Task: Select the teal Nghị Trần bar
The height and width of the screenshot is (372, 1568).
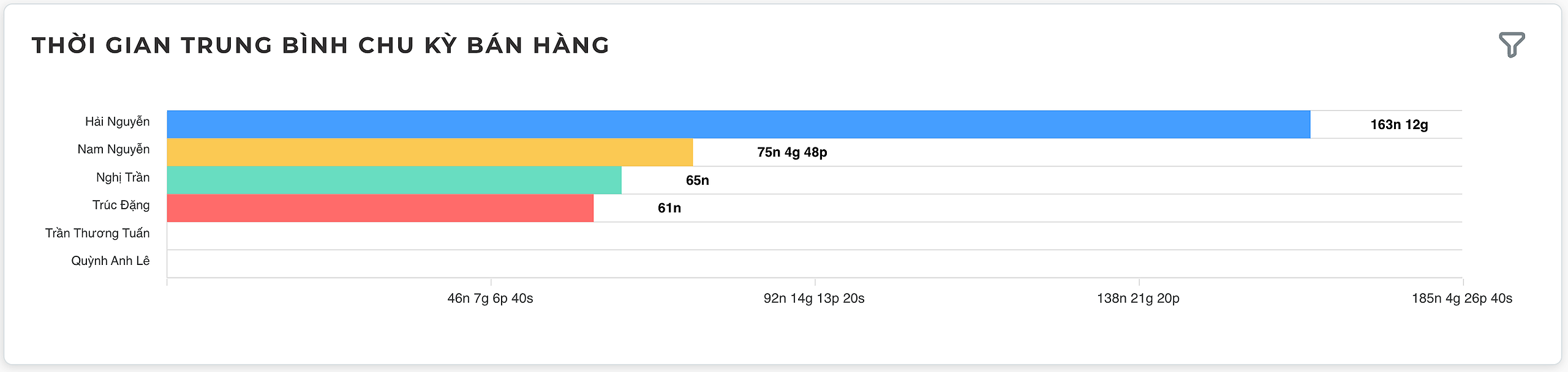Action: [394, 180]
